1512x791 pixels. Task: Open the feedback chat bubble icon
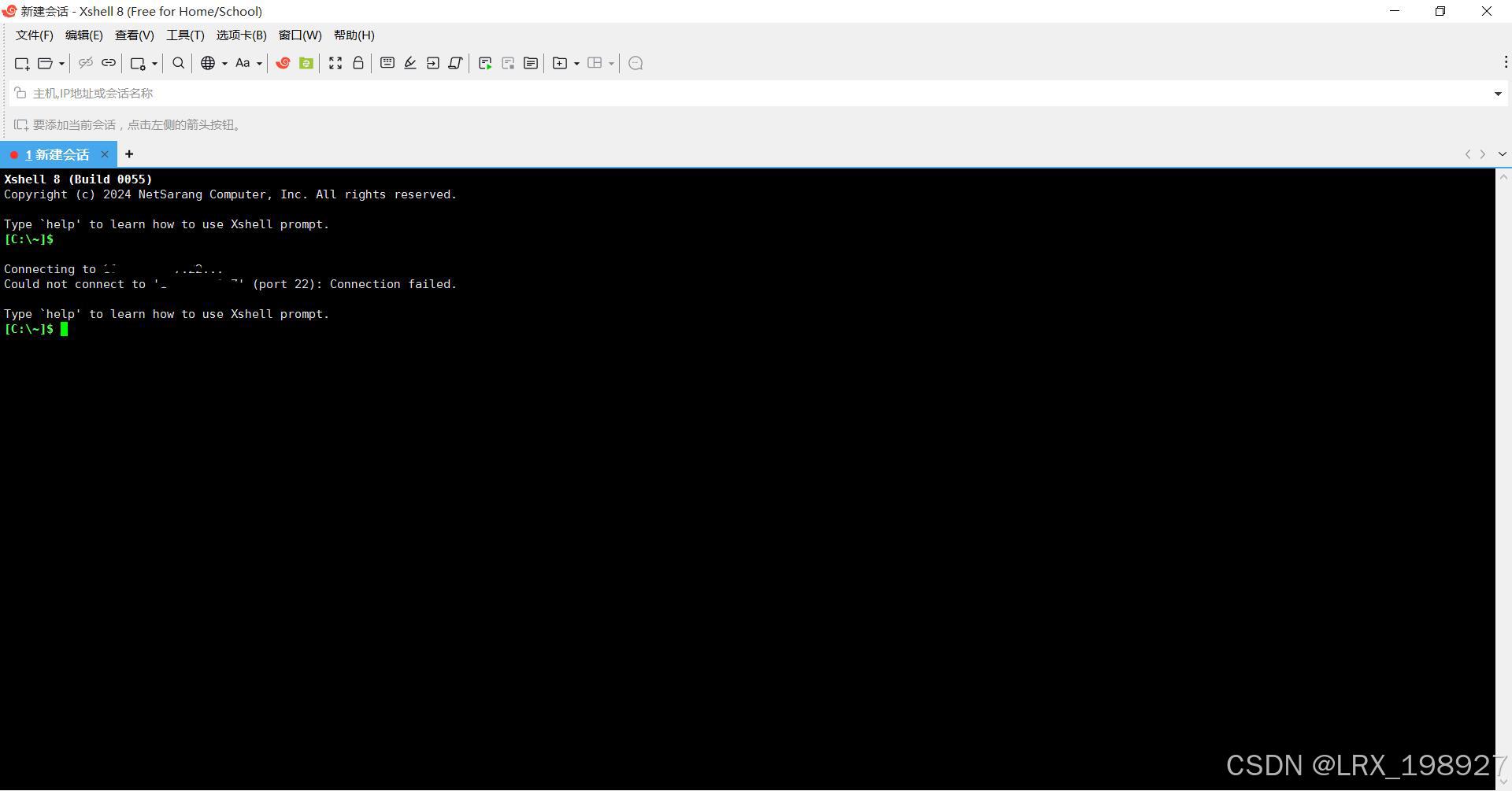click(636, 63)
